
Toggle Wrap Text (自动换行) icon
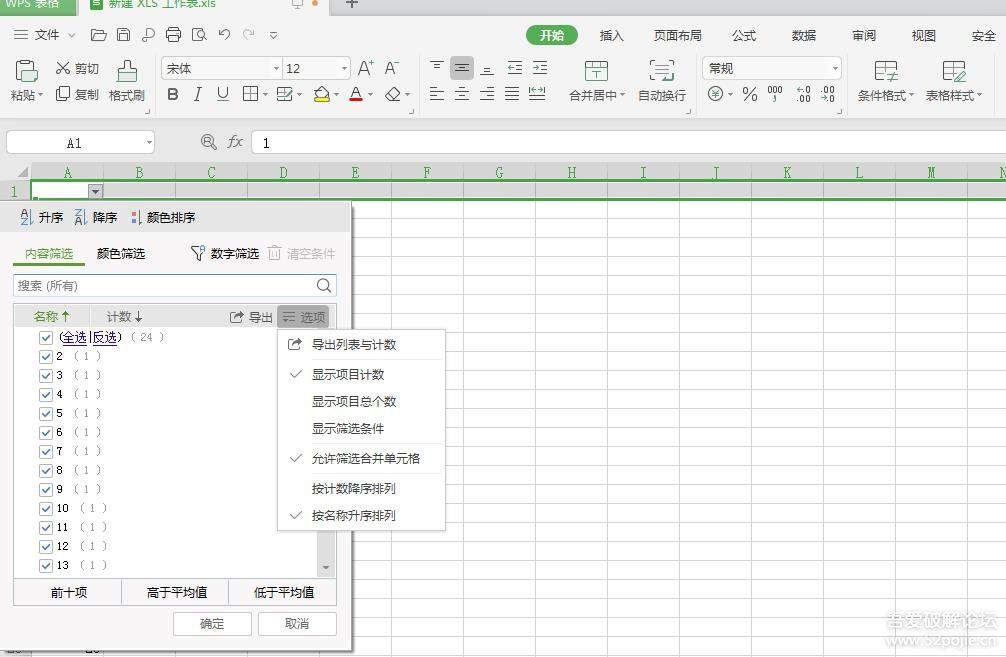pos(661,71)
